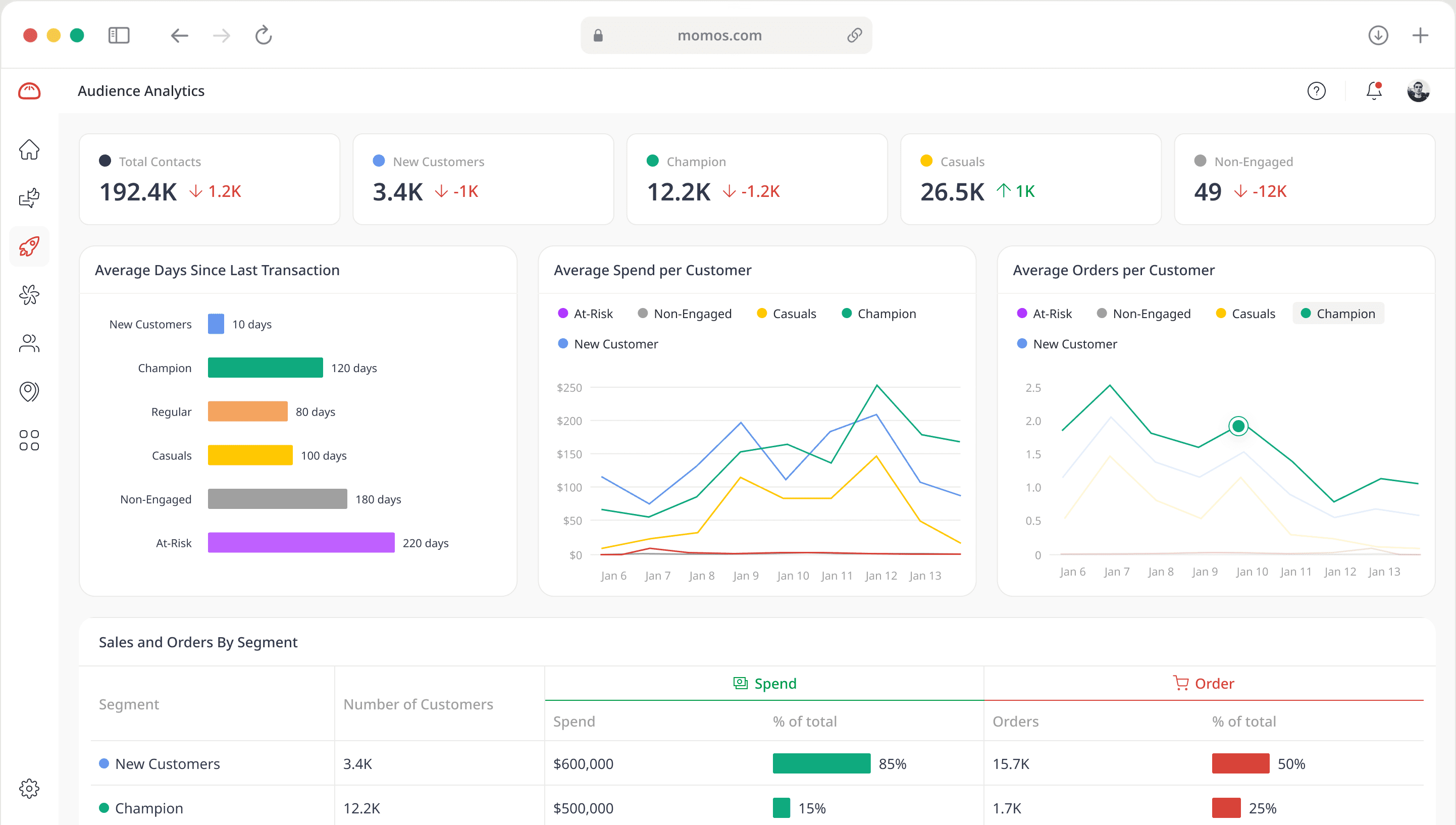1456x825 pixels.
Task: Click the browser downloads icon
Action: 1378,35
